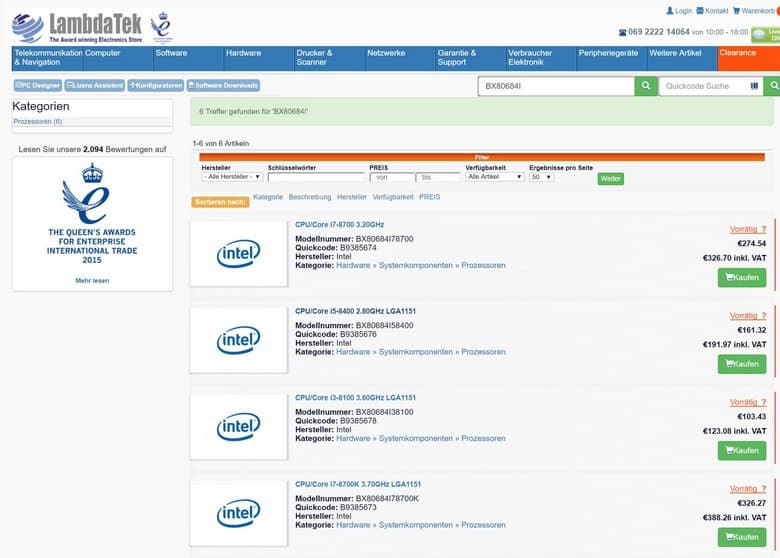The image size is (780, 558).
Task: Click the green product search magnifier button
Action: pos(646,86)
